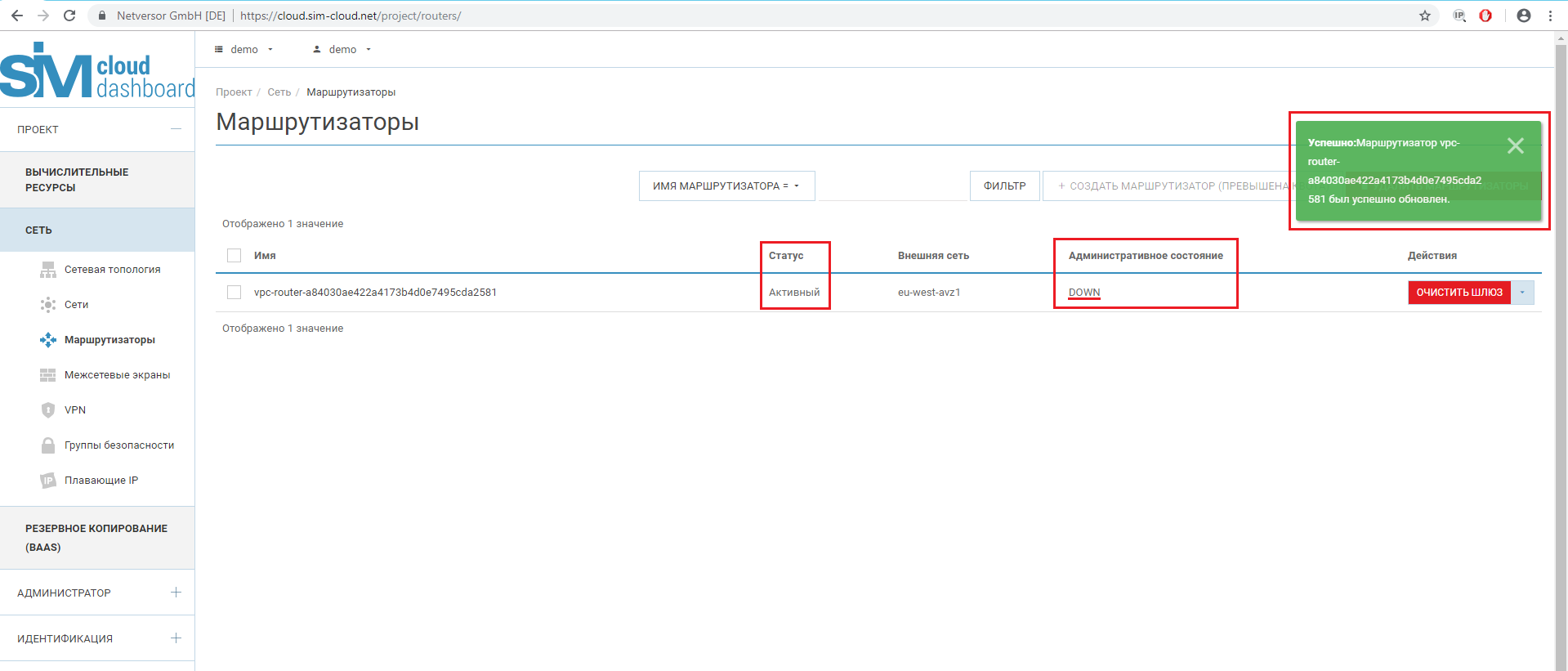Viewport: 1568px width, 671px height.
Task: Click the security groups lock icon
Action: coord(48,445)
